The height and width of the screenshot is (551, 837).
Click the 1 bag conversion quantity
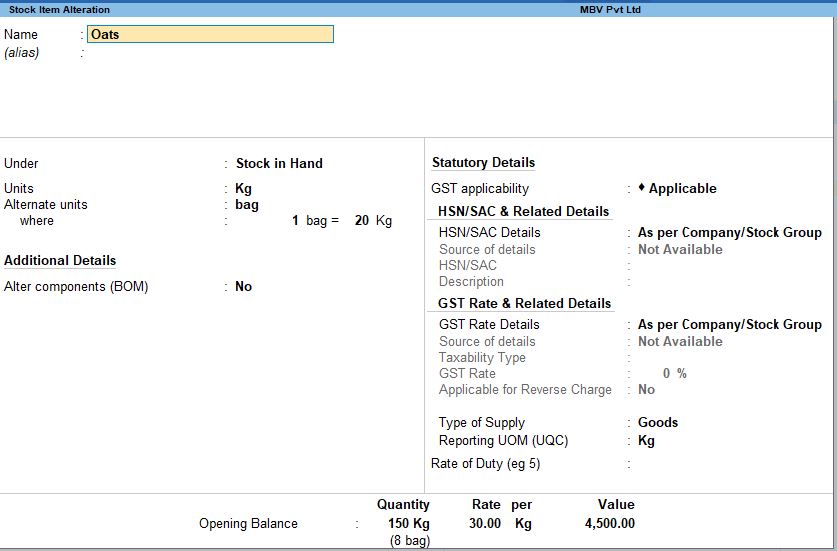[x=295, y=221]
